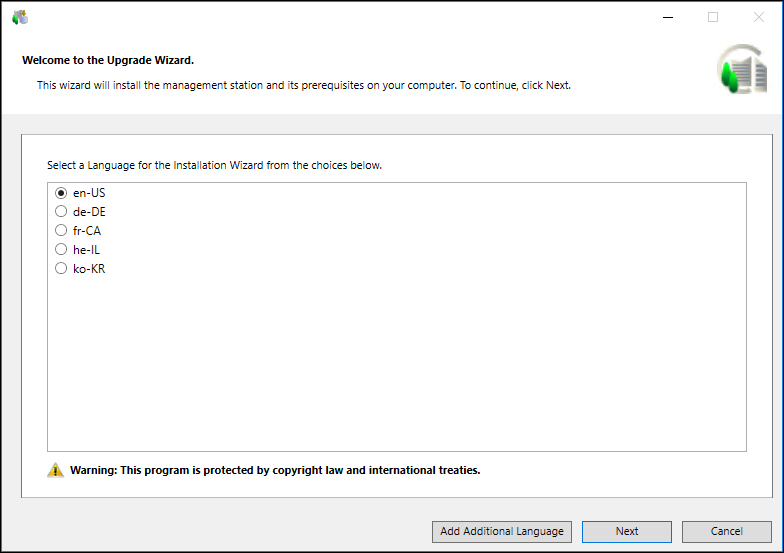
Task: Choose de-DE as the installation language
Action: [61, 212]
